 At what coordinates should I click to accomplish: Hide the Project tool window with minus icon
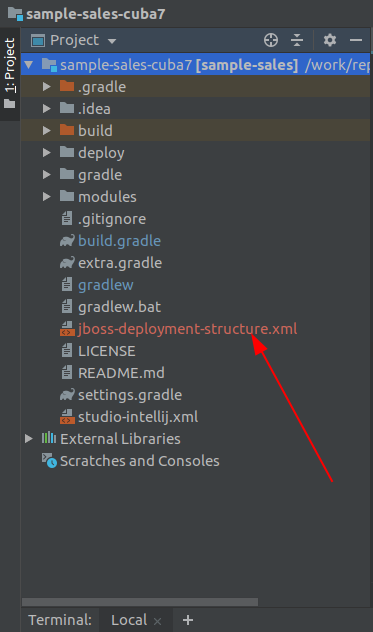pyautogui.click(x=356, y=40)
